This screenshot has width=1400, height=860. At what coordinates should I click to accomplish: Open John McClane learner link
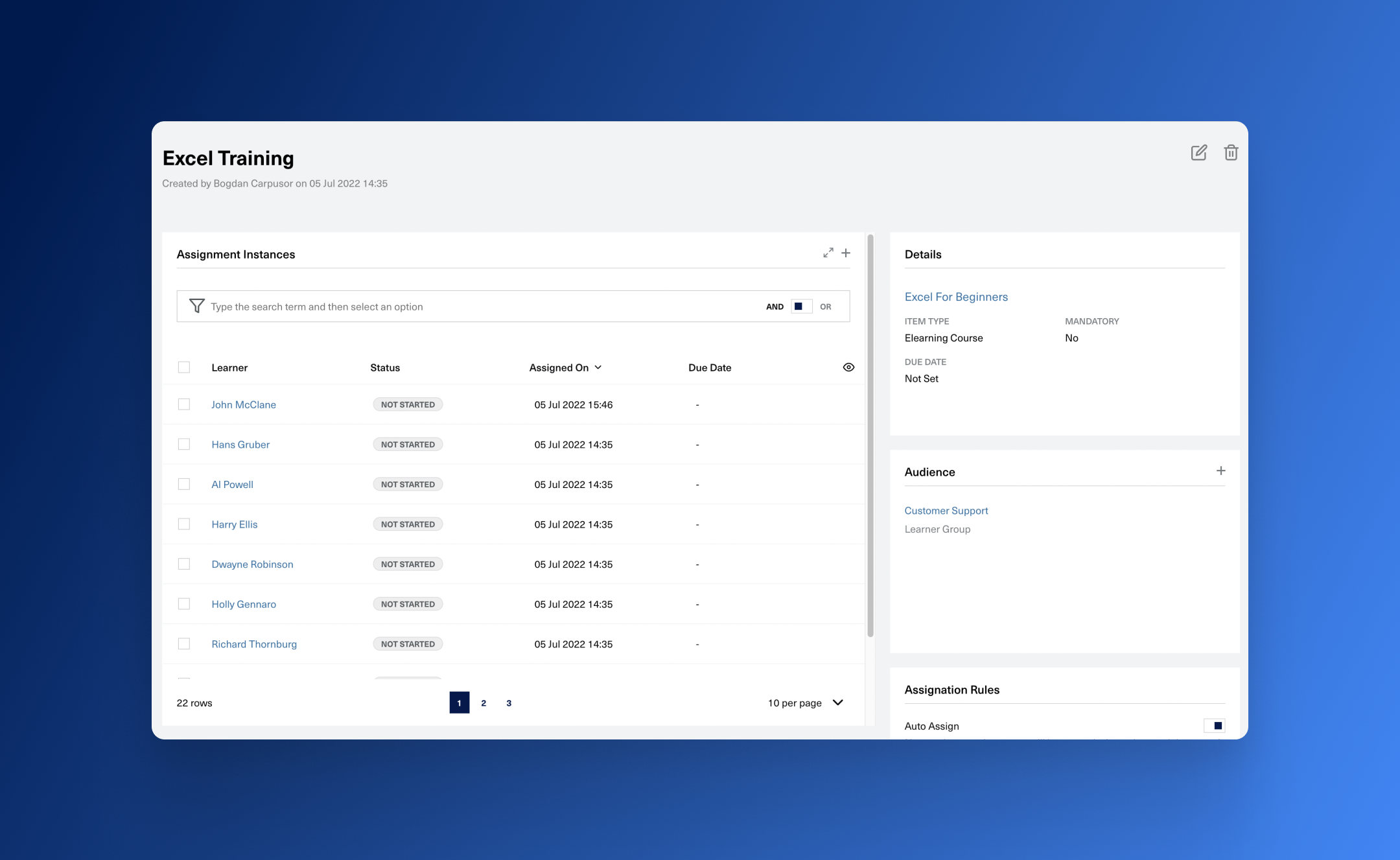click(x=244, y=404)
